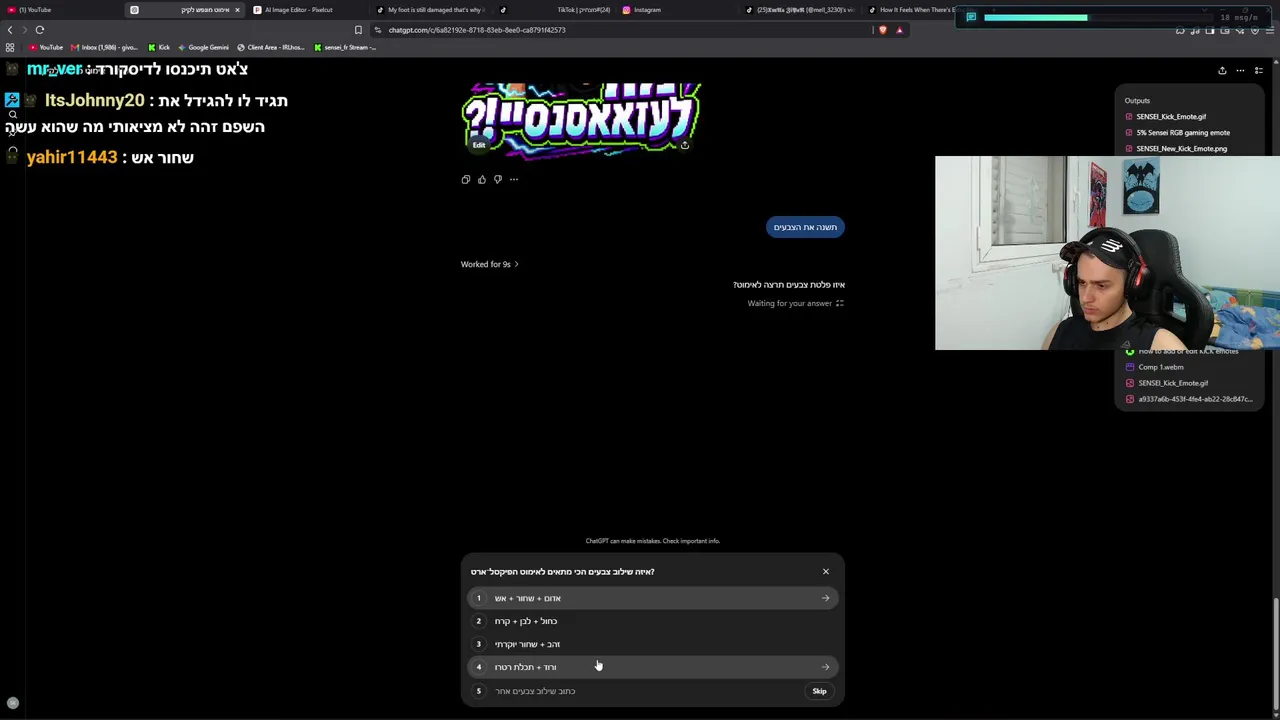
Task: Click the username ItsJohnny20 in chat overlay
Action: (95, 101)
